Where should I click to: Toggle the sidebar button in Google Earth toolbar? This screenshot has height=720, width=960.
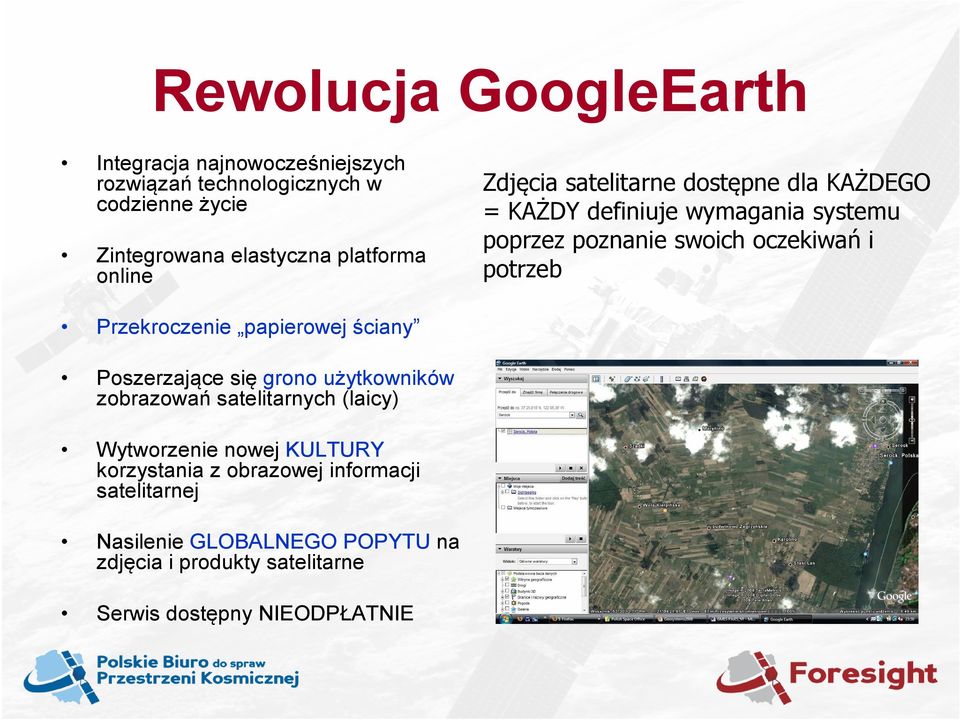(596, 379)
